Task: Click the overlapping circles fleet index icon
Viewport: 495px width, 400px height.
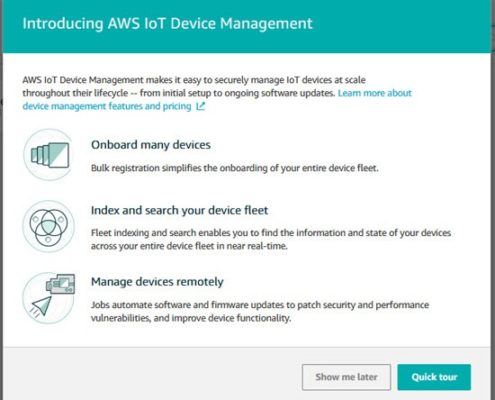Action: (x=49, y=226)
